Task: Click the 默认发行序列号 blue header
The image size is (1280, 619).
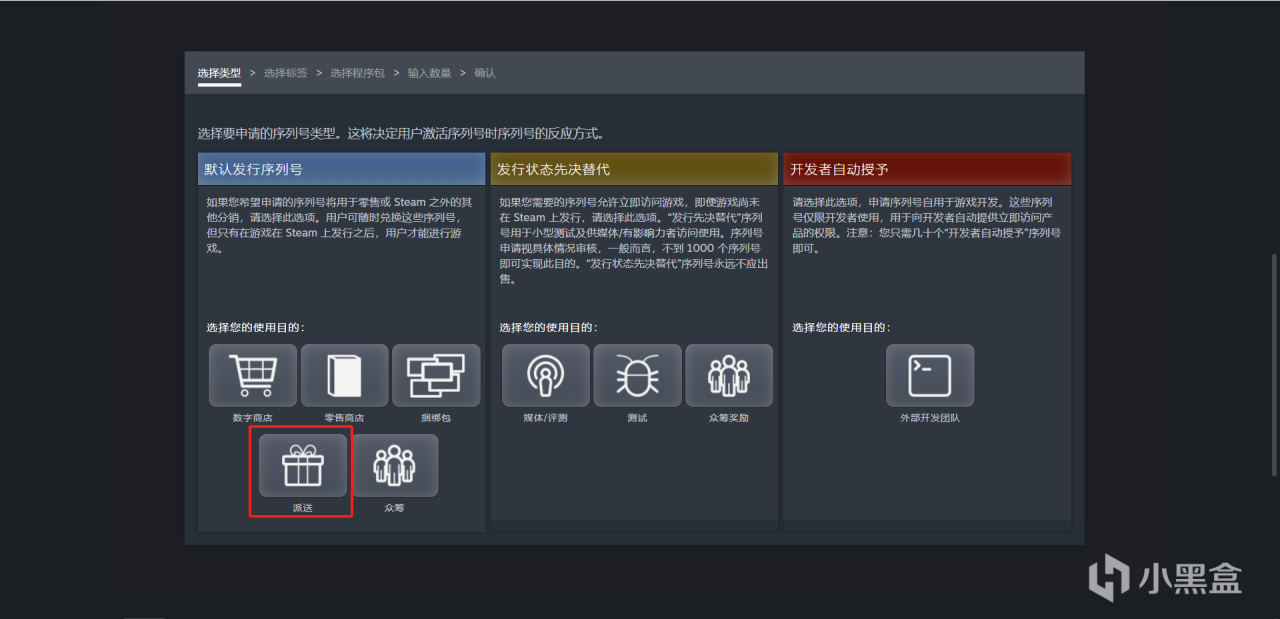Action: [x=341, y=169]
